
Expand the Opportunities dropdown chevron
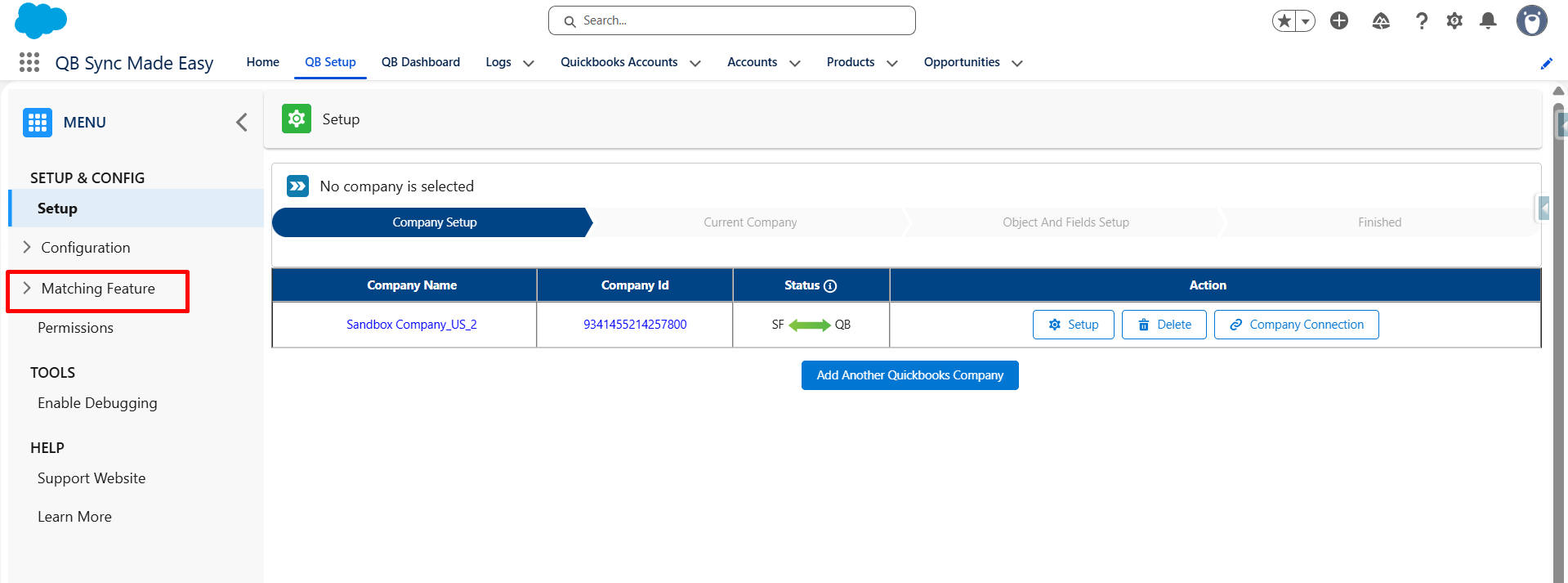coord(1017,63)
